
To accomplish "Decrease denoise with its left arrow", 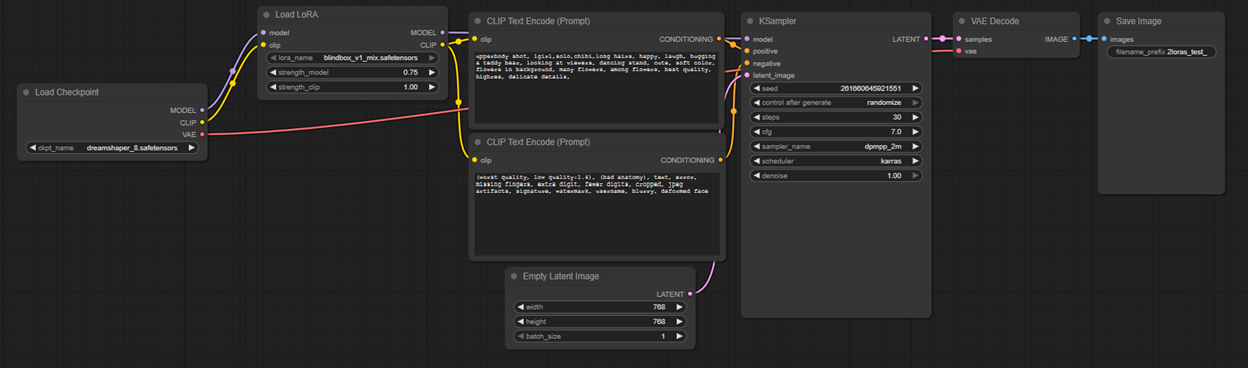I will (757, 175).
